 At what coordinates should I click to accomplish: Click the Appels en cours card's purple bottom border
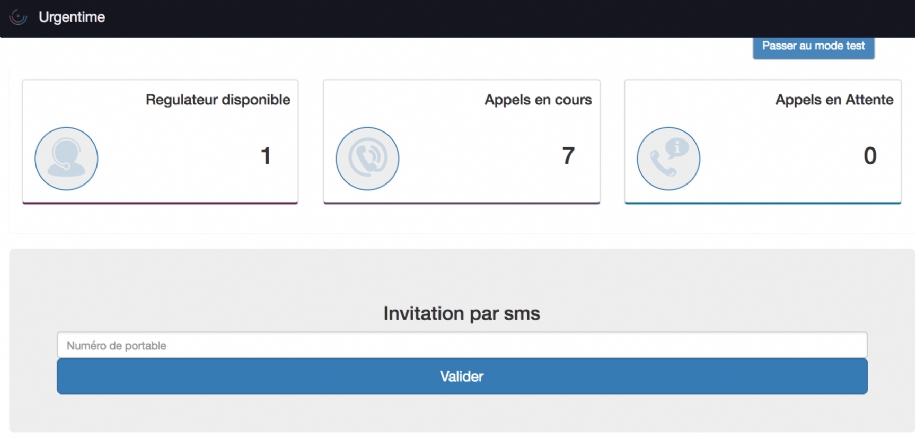click(x=461, y=203)
